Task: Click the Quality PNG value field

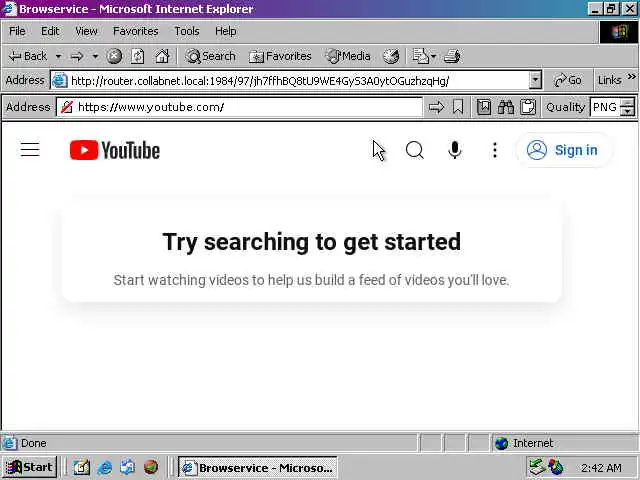Action: (x=605, y=107)
